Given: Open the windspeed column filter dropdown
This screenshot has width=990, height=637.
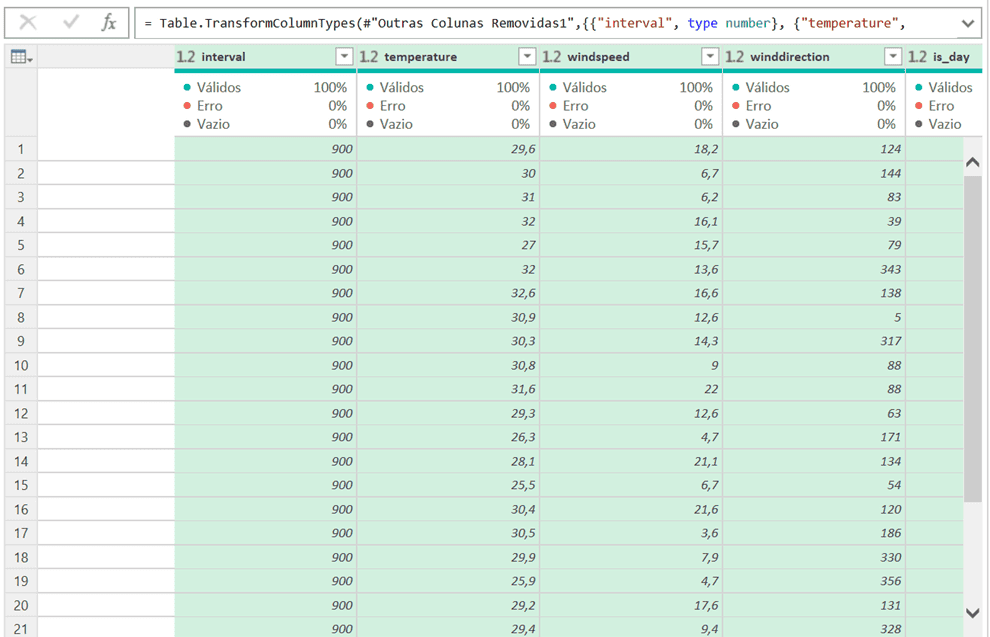Looking at the screenshot, I should [710, 57].
